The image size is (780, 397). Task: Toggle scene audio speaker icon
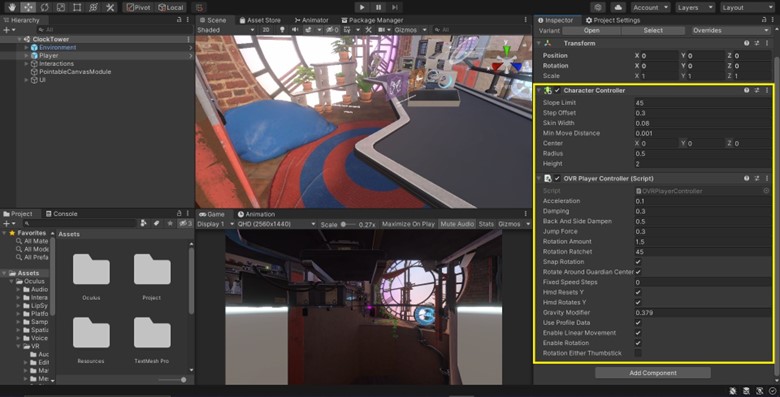tap(294, 30)
